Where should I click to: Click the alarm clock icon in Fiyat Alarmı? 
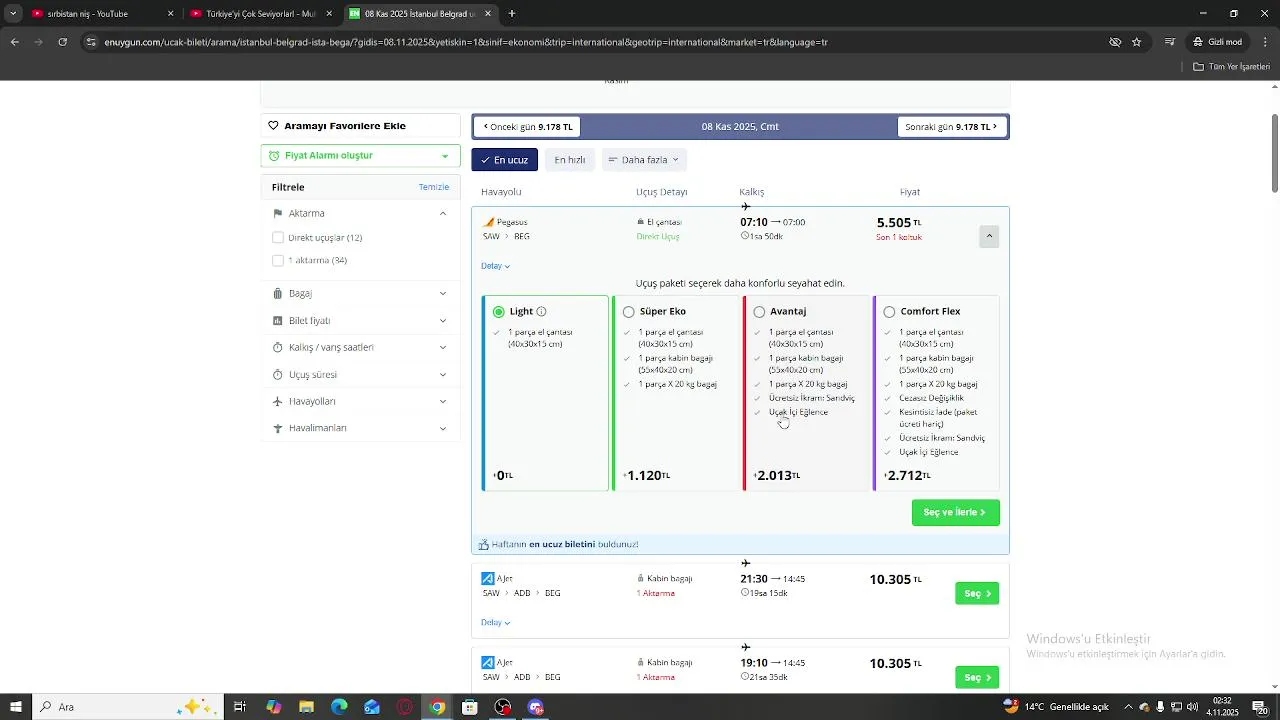(274, 156)
